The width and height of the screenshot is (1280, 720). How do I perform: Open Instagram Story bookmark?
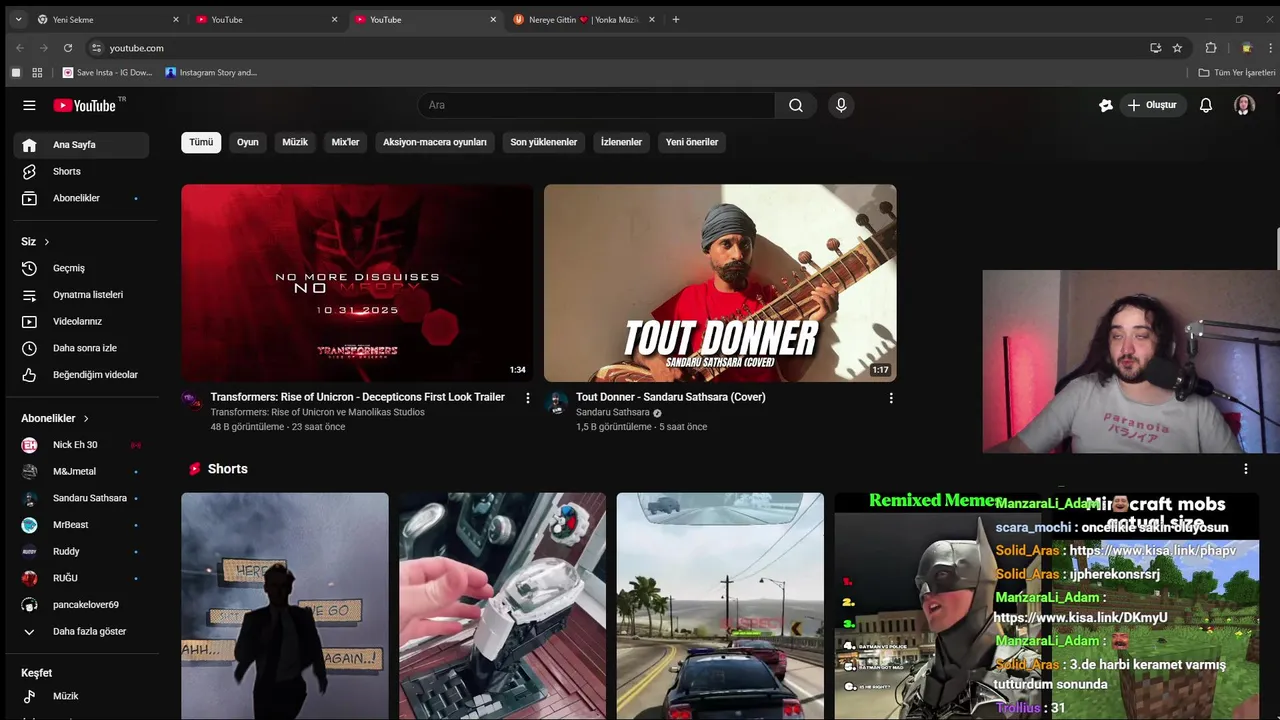211,72
